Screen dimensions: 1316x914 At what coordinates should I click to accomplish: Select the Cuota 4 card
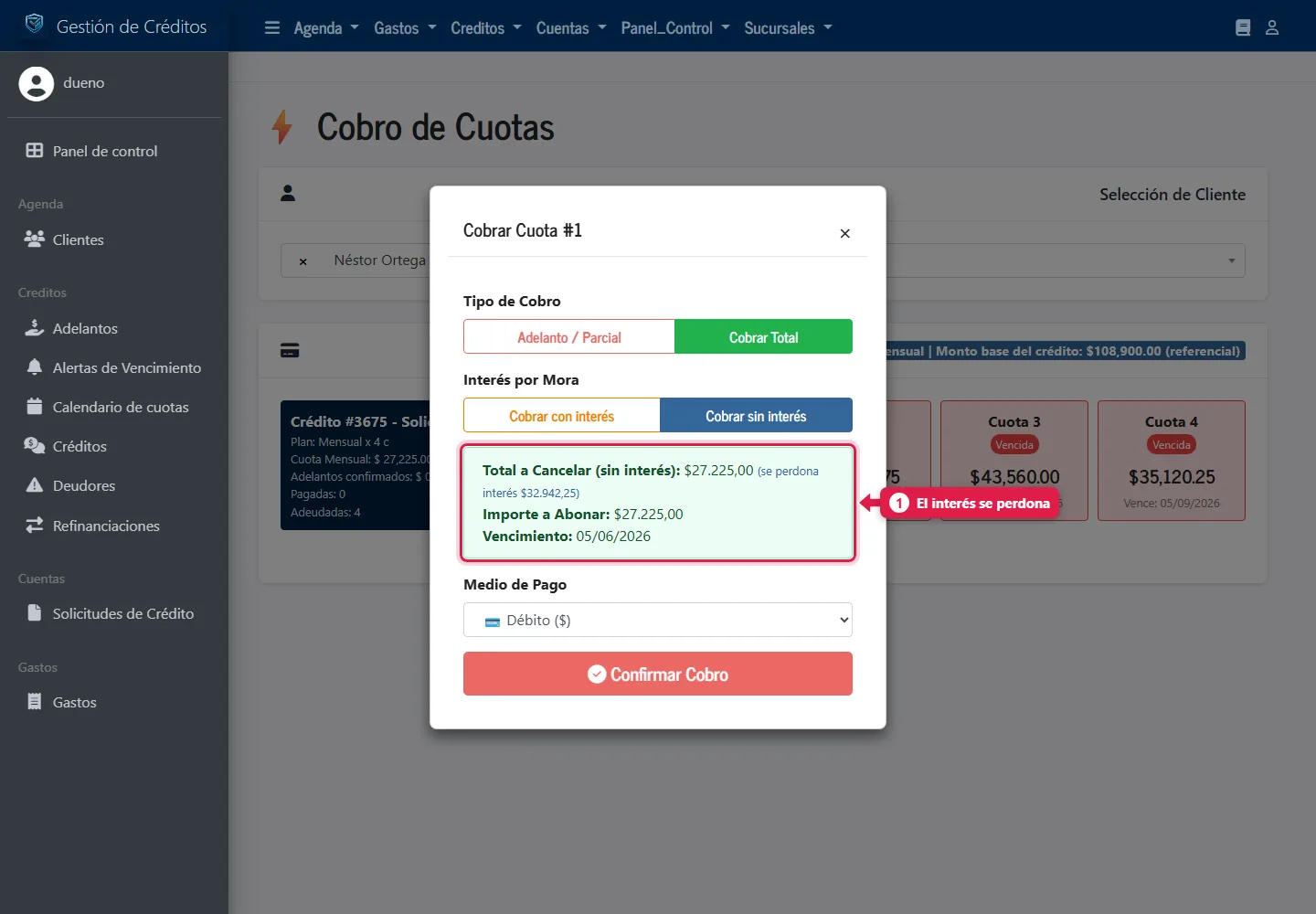1172,461
